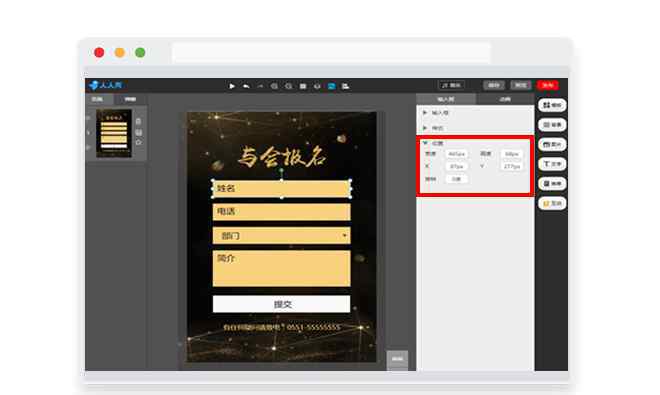Viewport: 660px width, 395px height.
Task: Click the white 提交 button on the canvas
Action: pos(282,304)
